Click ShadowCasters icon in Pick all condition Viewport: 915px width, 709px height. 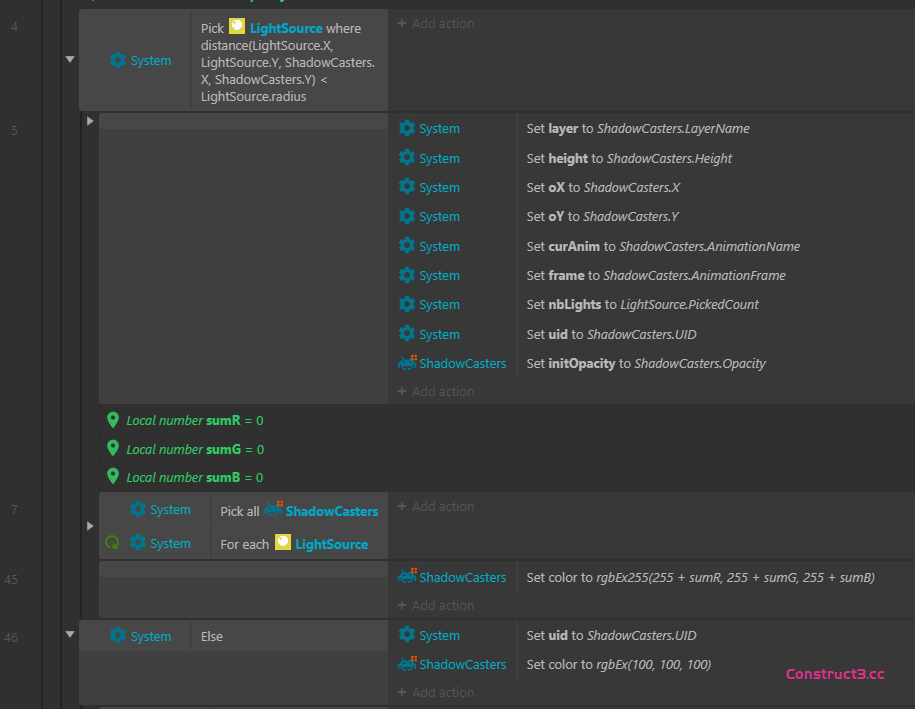273,510
